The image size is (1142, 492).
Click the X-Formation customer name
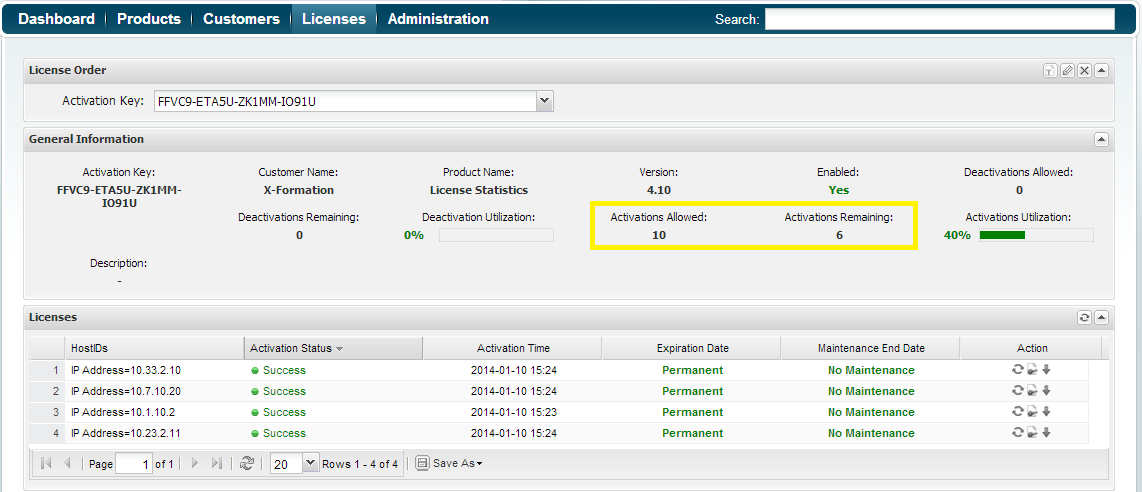coord(299,190)
